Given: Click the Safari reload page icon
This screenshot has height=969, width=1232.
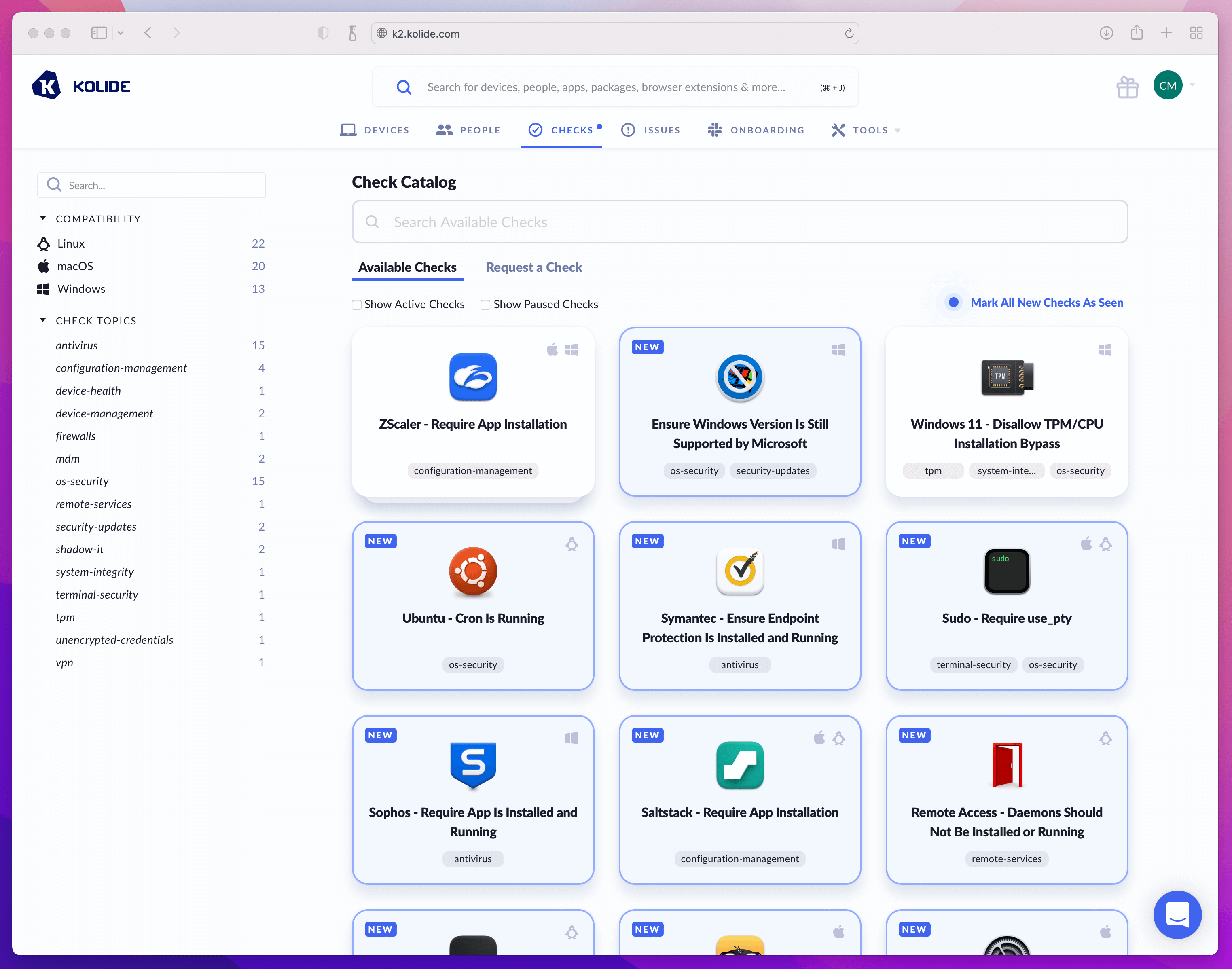Looking at the screenshot, I should coord(849,34).
